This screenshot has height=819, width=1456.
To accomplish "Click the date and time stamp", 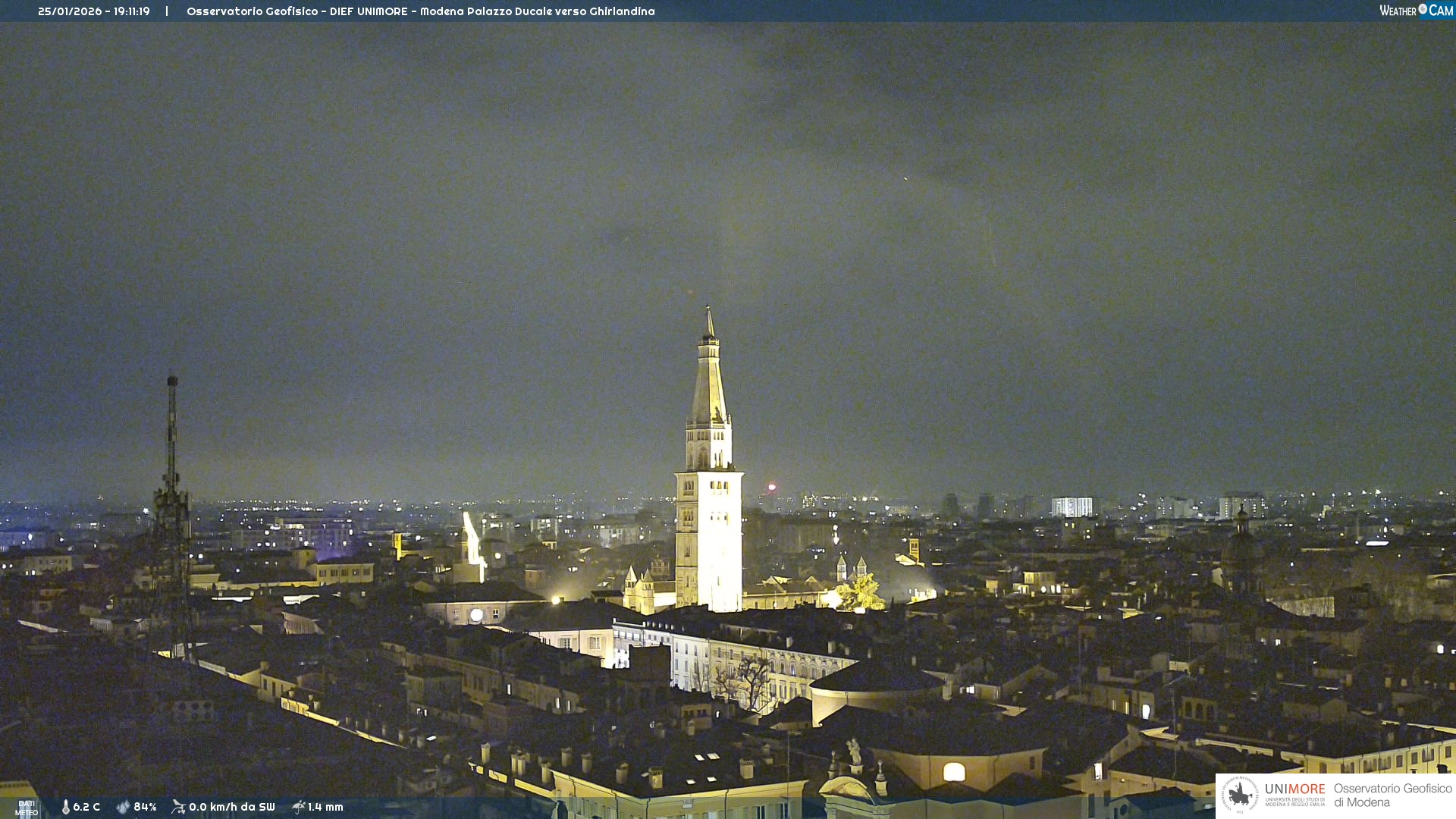I will point(94,11).
